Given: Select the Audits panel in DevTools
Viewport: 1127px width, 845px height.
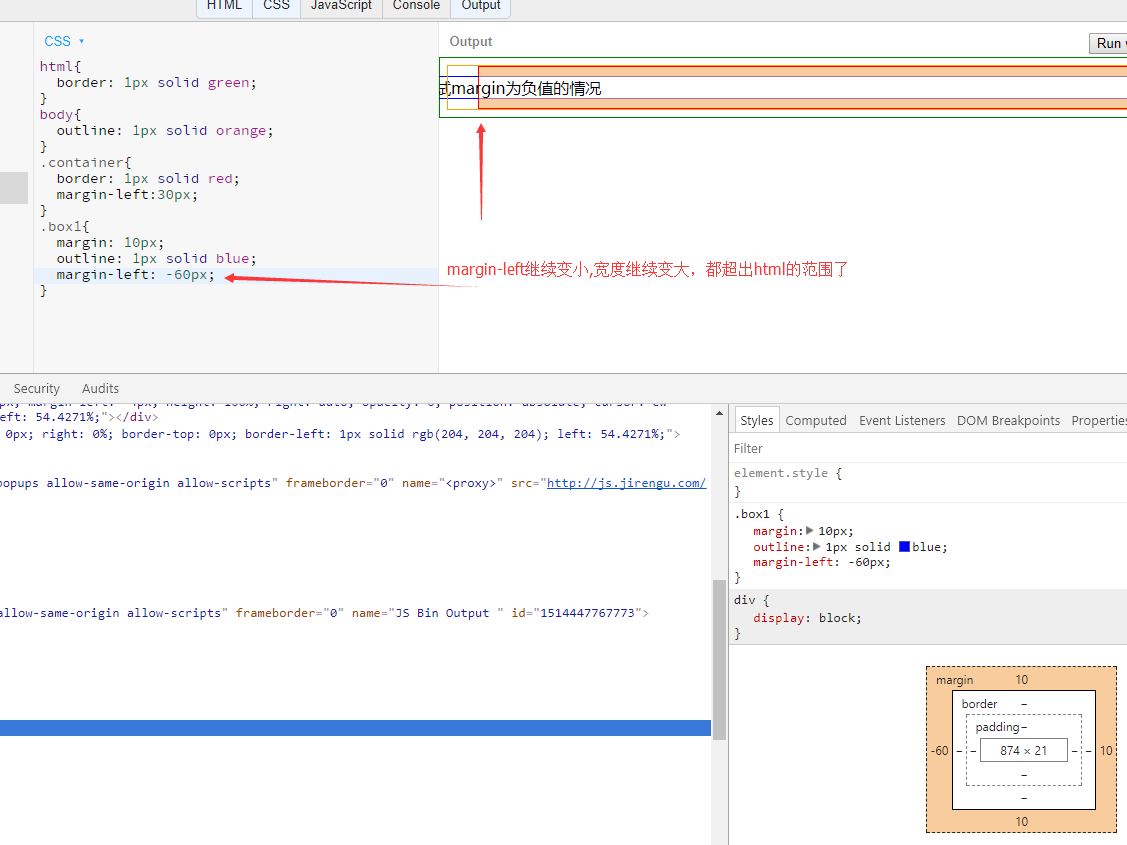Looking at the screenshot, I should [x=100, y=388].
